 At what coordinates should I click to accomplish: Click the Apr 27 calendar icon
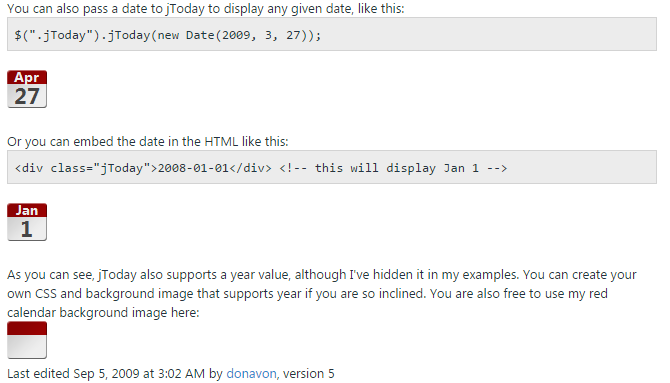[27, 89]
